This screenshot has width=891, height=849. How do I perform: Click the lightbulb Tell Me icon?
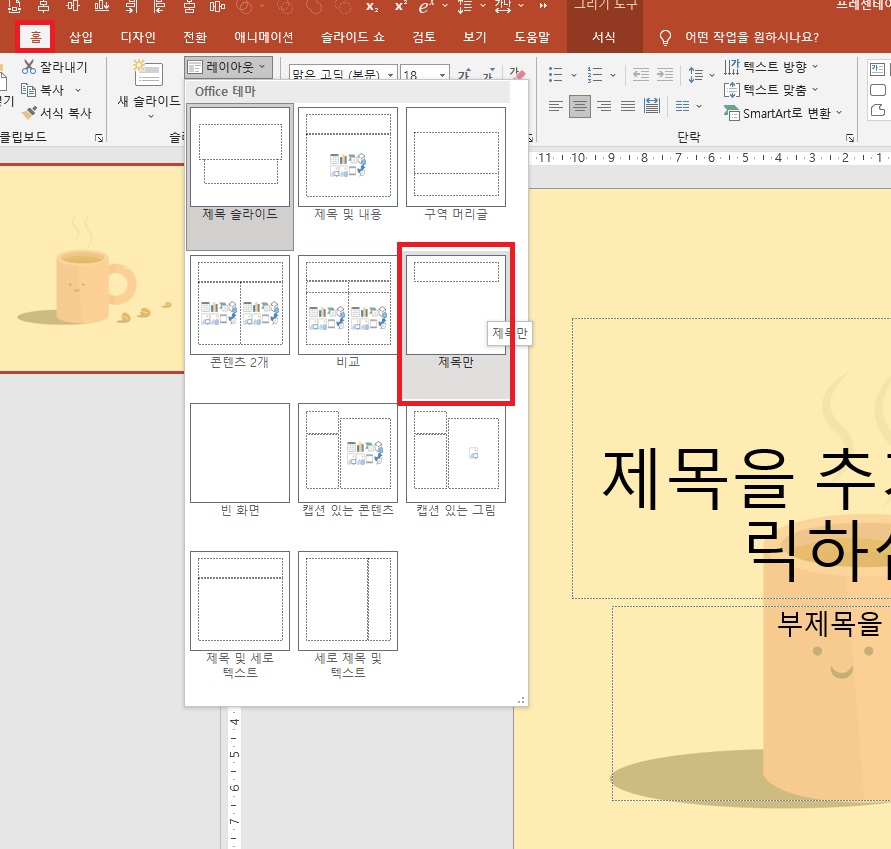click(x=665, y=38)
